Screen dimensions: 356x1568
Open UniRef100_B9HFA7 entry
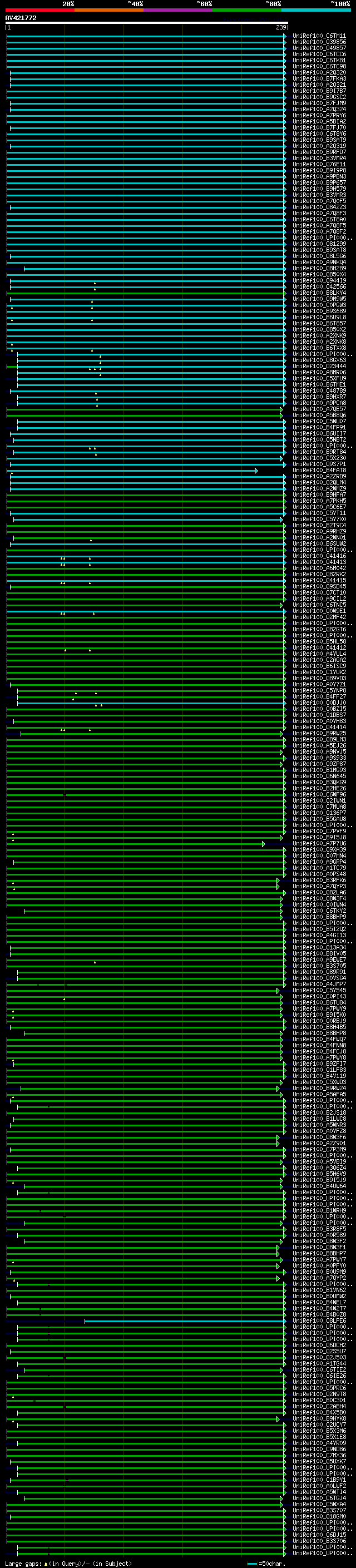click(319, 495)
